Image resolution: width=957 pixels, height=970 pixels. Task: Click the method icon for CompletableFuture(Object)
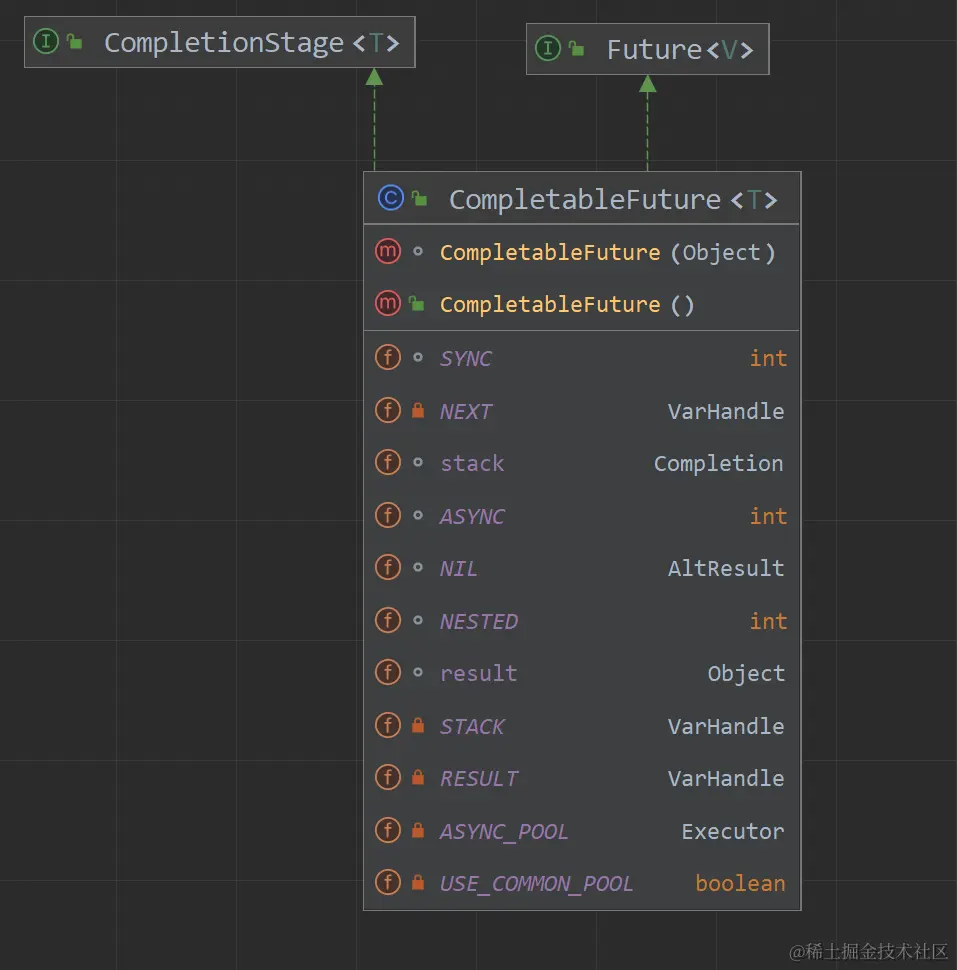click(388, 251)
